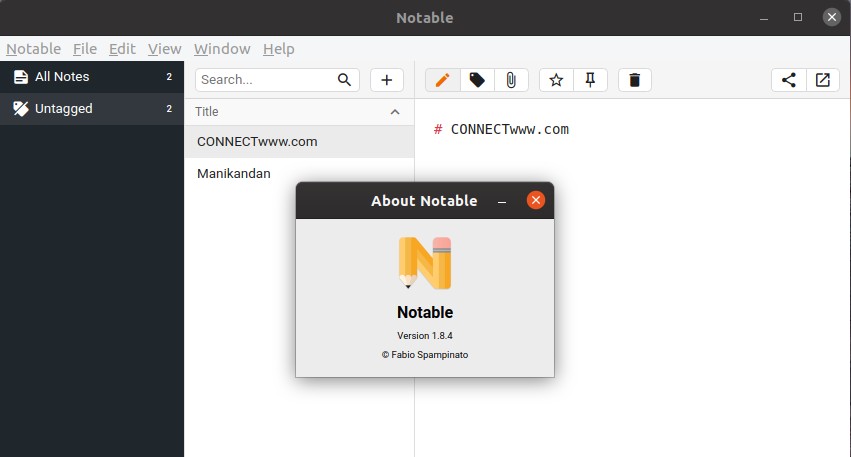Click Version 1.8.4 text
Image resolution: width=851 pixels, height=457 pixels.
(x=425, y=336)
